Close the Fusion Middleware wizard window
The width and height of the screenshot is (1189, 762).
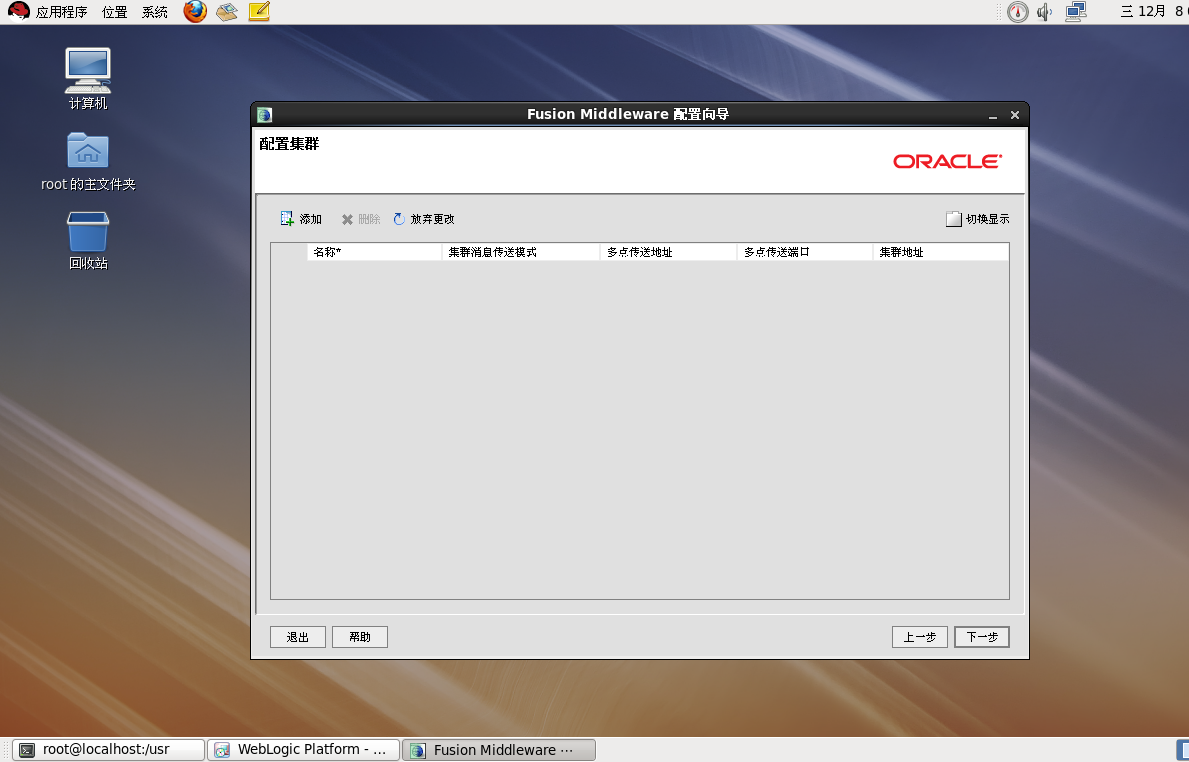pyautogui.click(x=1015, y=115)
